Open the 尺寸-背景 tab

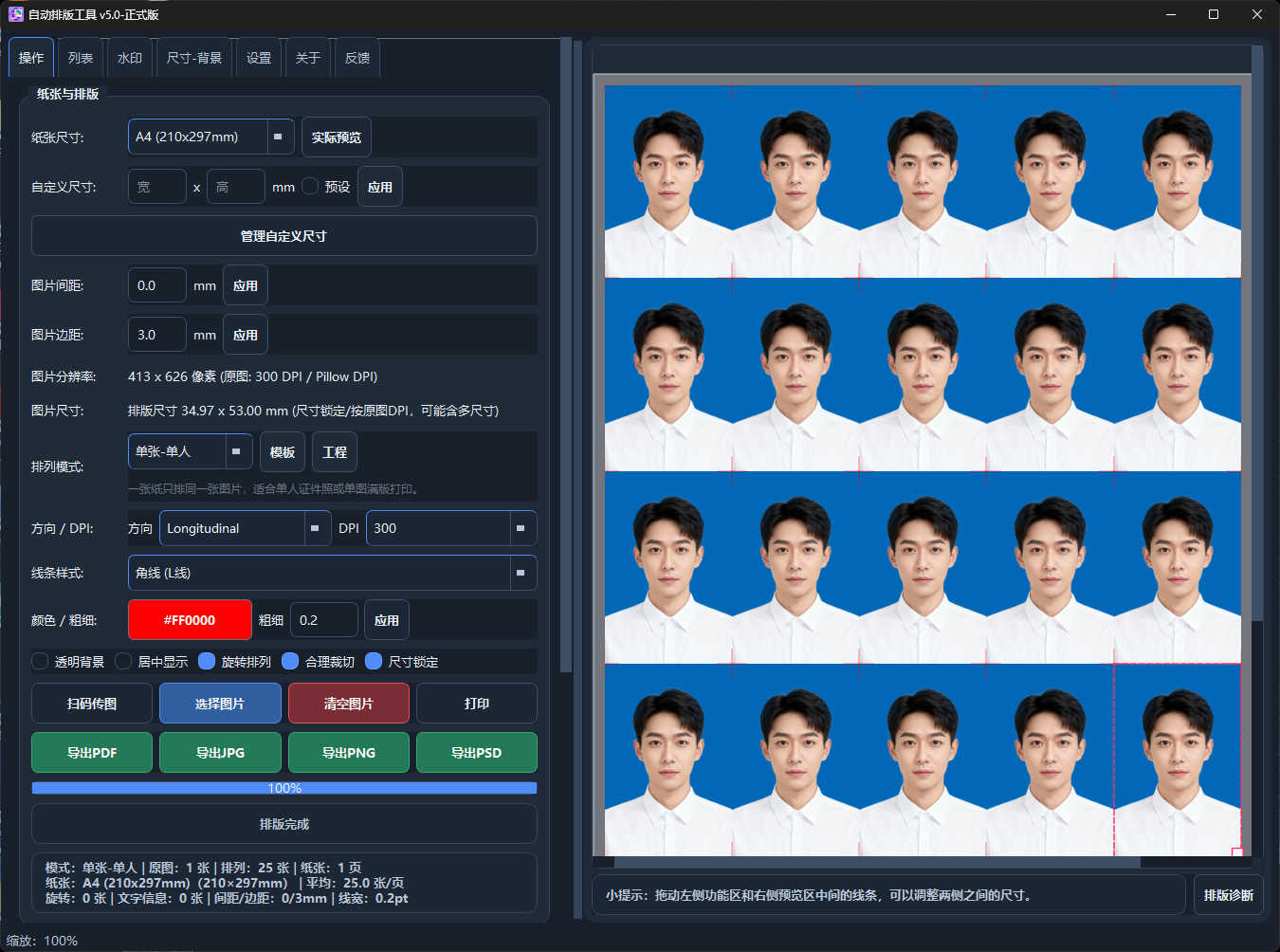click(194, 58)
